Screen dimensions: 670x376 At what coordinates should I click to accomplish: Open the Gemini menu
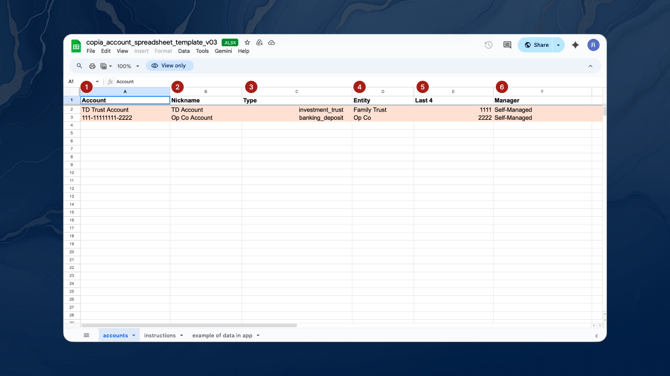click(x=223, y=51)
